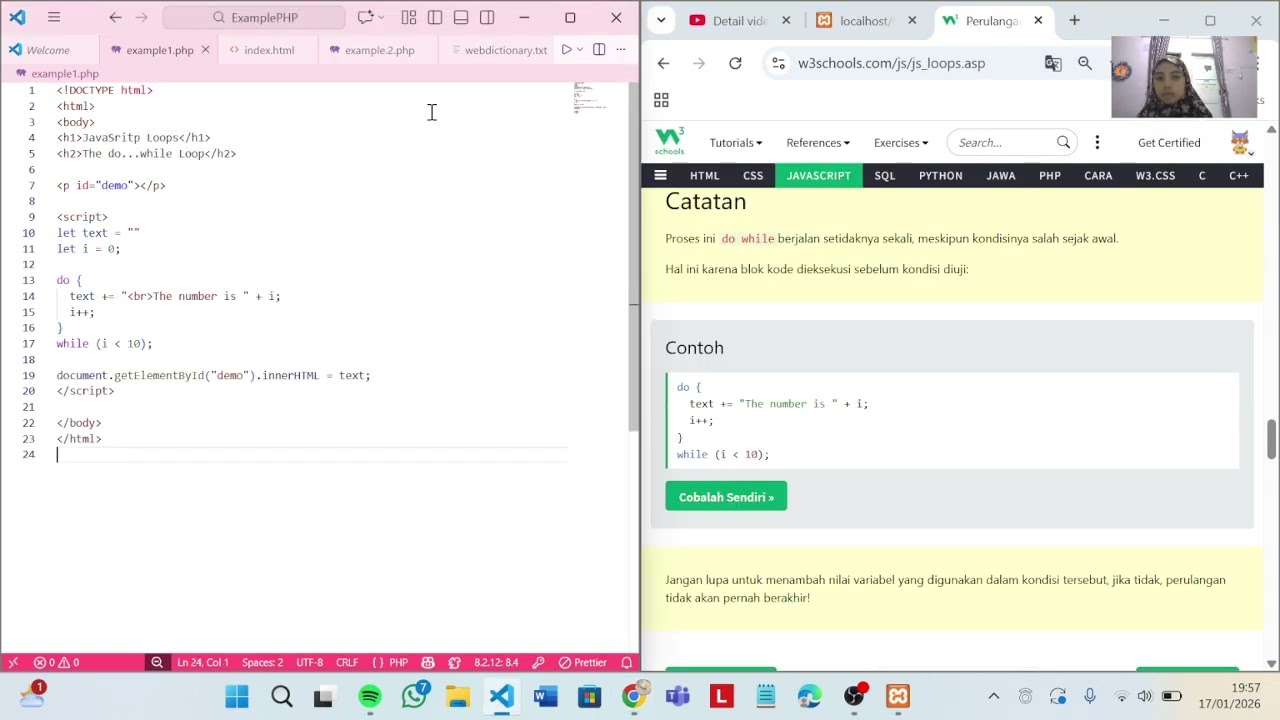Click the w3schools.com address bar URL
1280x720 pixels.
(x=891, y=63)
